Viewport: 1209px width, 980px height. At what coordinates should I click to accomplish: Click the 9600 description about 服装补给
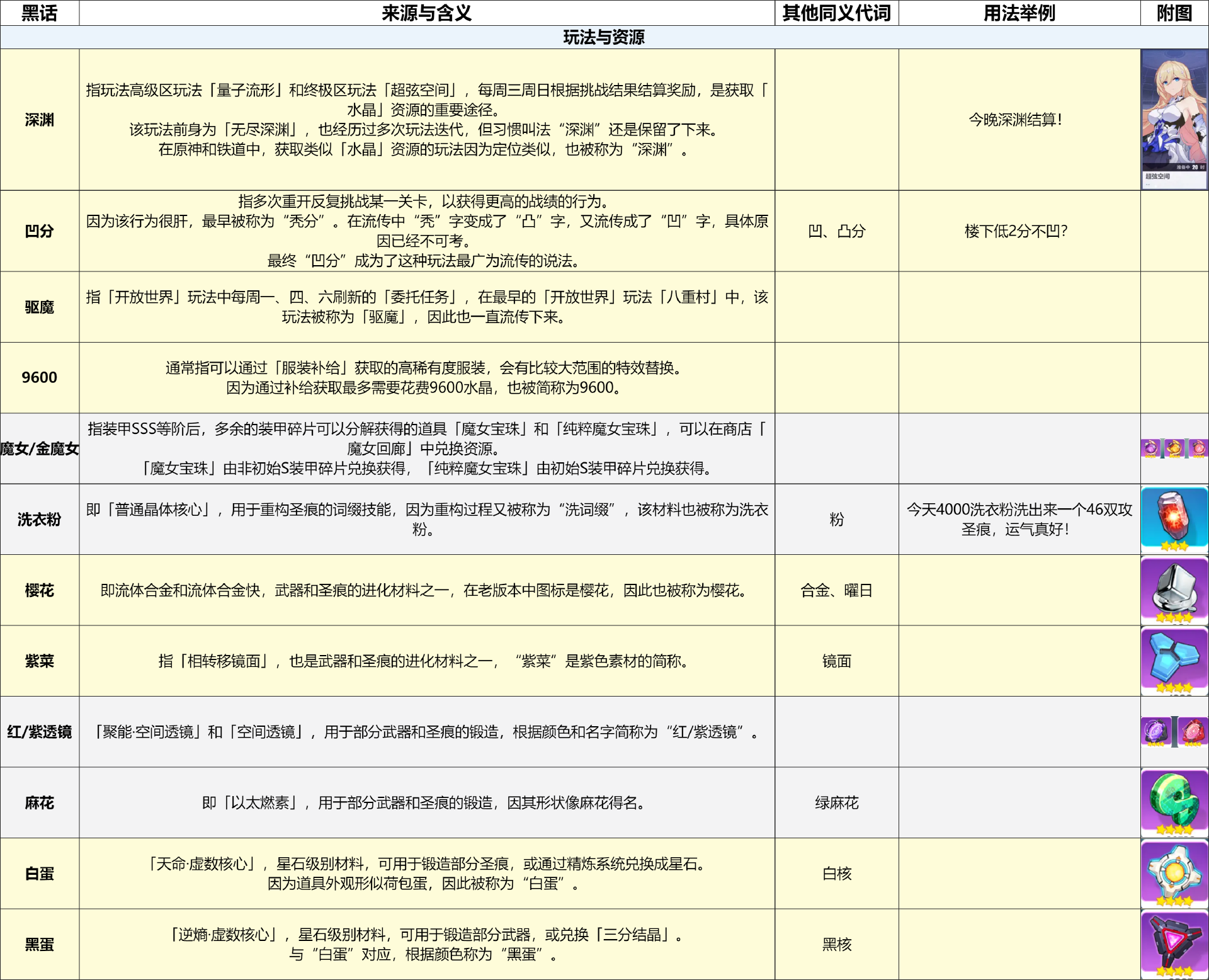point(427,378)
